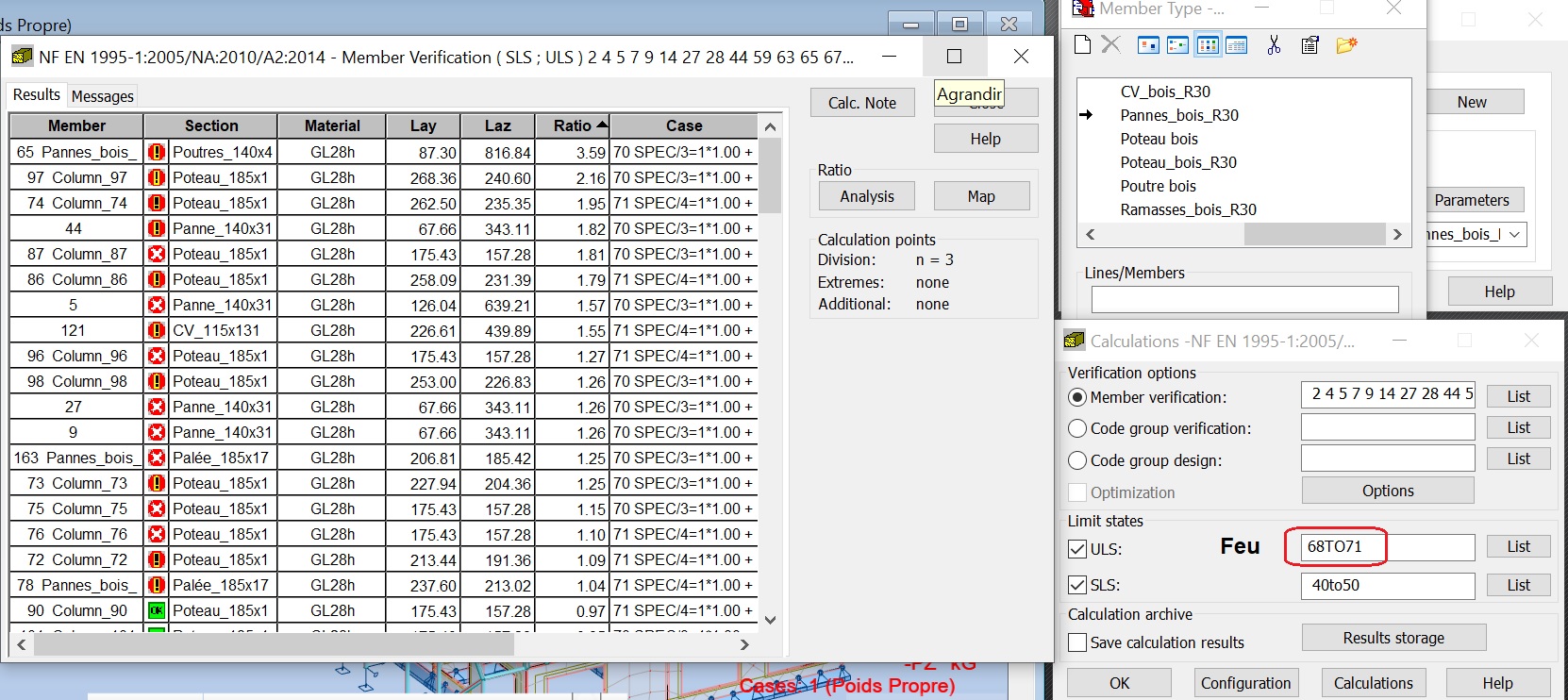Uncheck the ULS limit state checkbox
Screen dimensions: 1568x700
(1077, 549)
